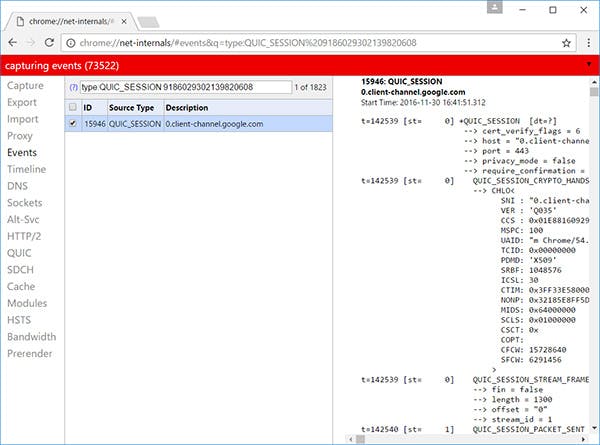Toggle the select-all checkbox in table header
The height and width of the screenshot is (445, 600).
click(73, 107)
